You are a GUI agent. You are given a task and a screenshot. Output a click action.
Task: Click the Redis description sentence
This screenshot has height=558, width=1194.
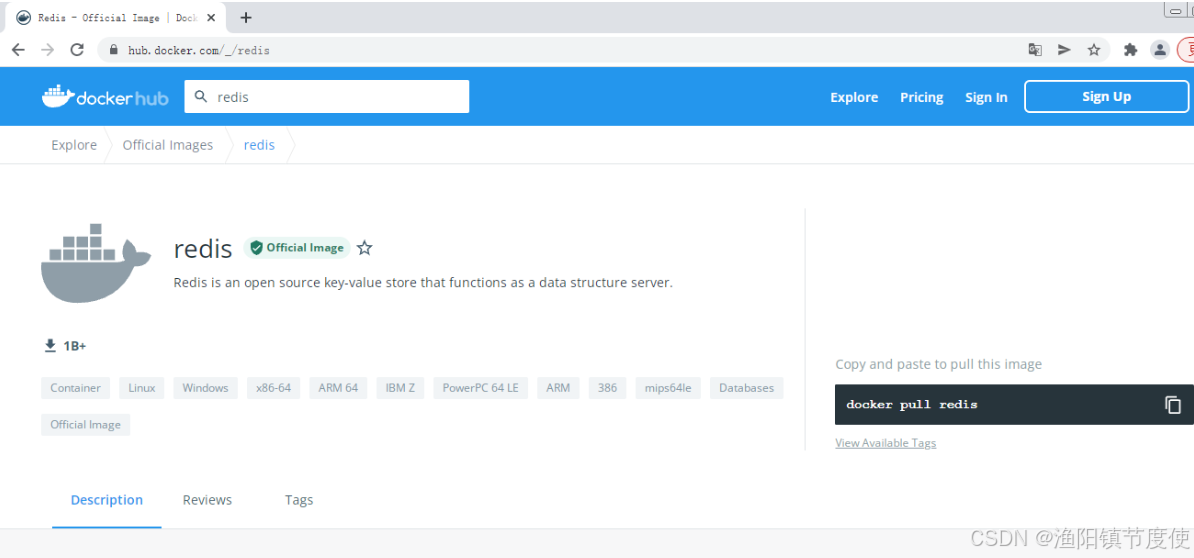pos(423,283)
